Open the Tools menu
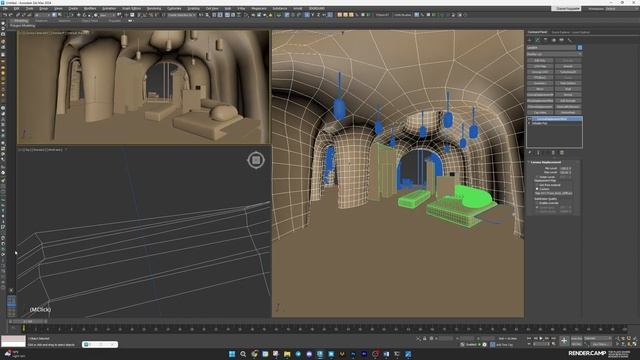The image size is (640, 360). click(29, 8)
